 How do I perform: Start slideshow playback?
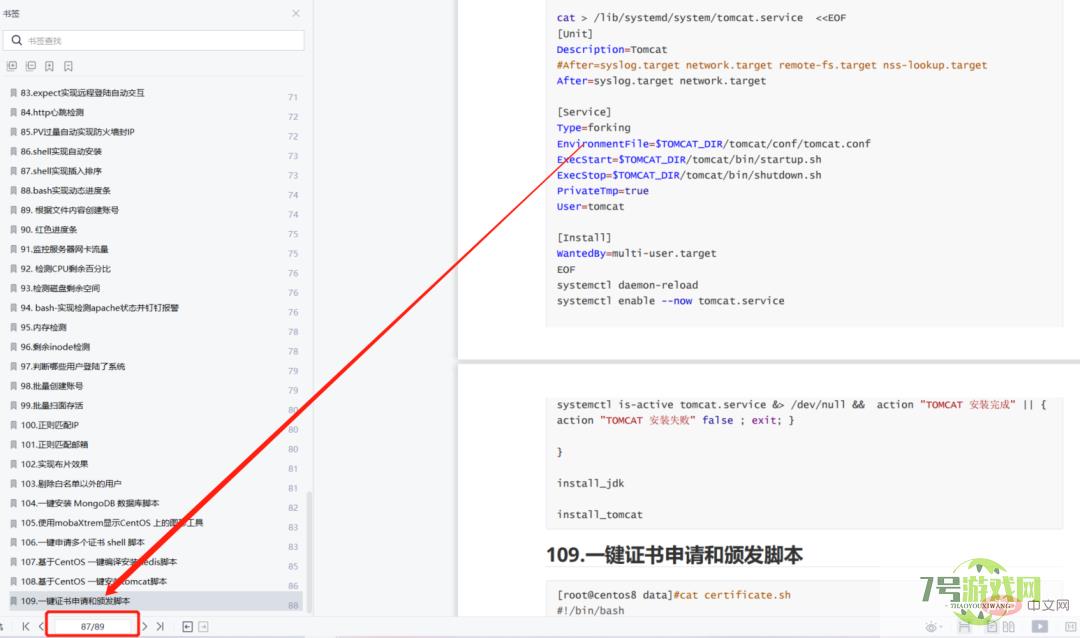(x=1039, y=627)
